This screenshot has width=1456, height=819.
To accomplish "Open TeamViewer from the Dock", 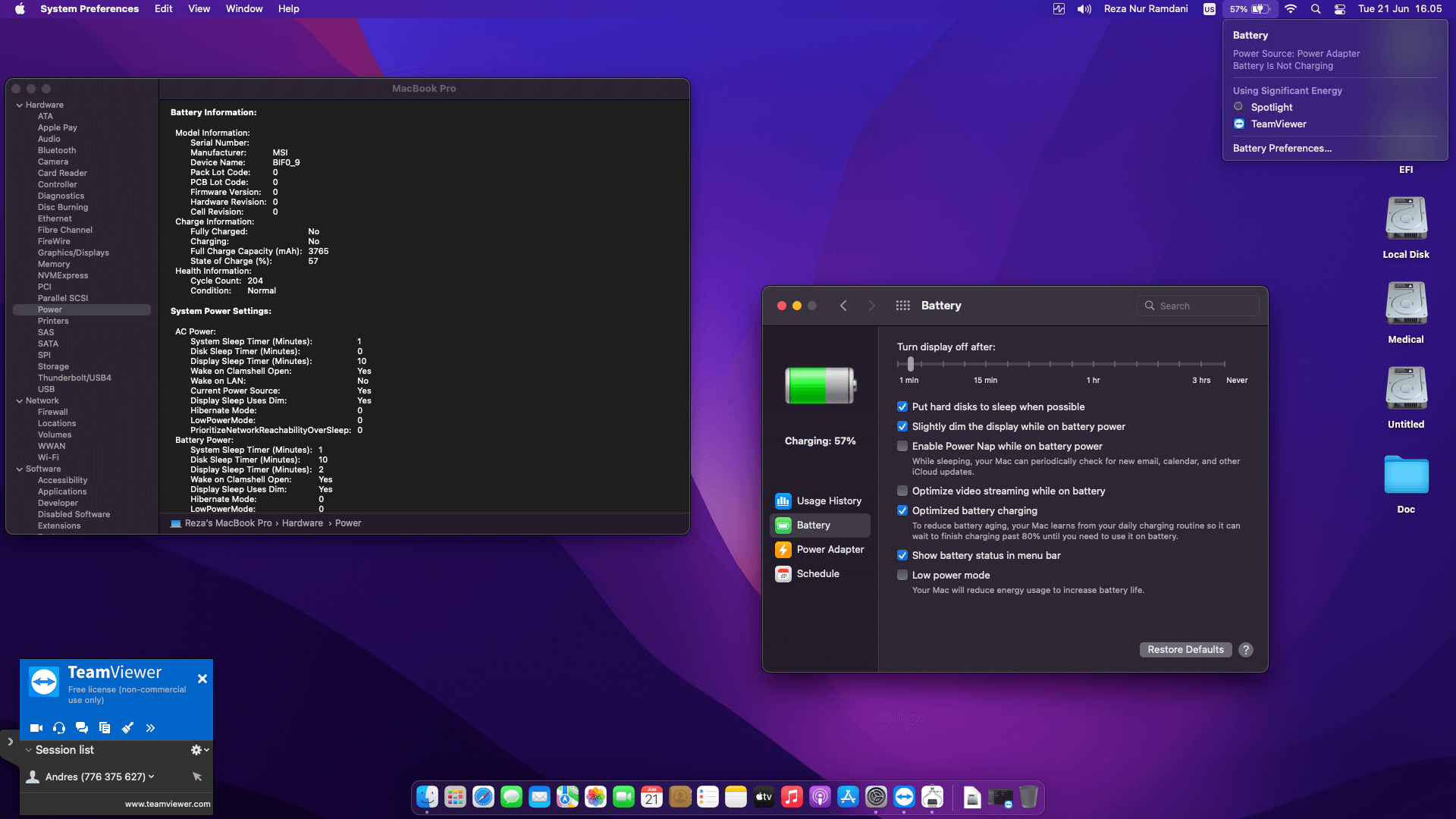I will pos(904,797).
